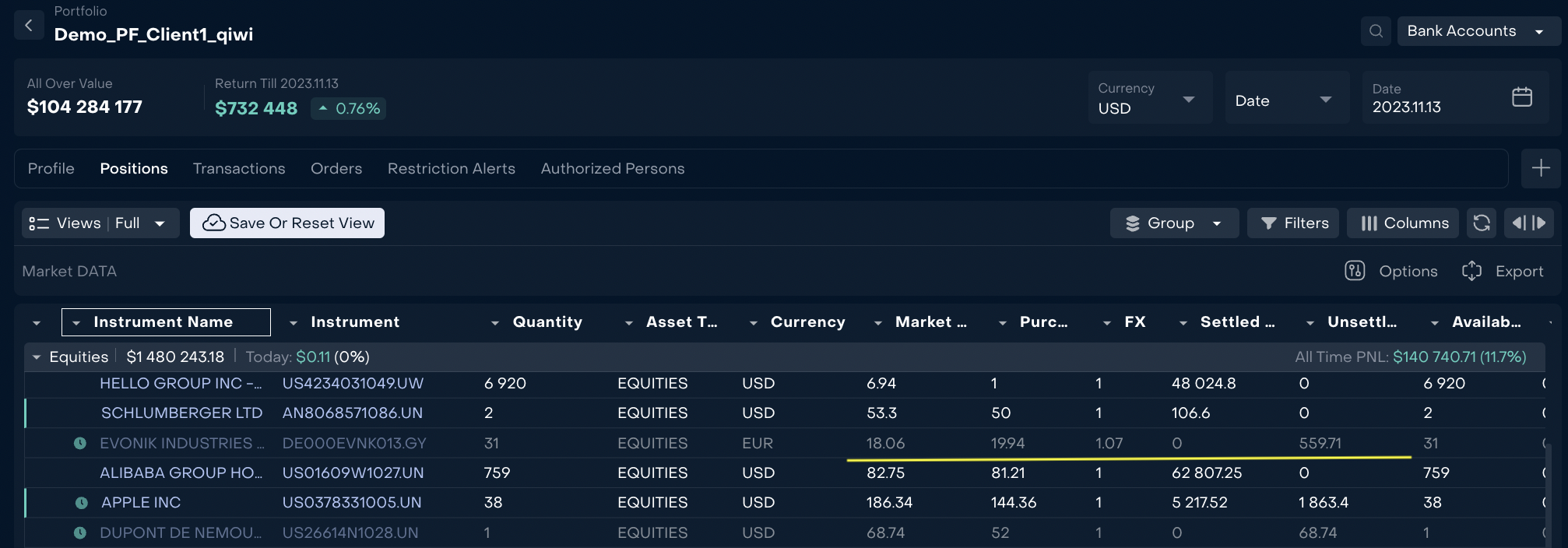Image resolution: width=1568 pixels, height=548 pixels.
Task: Open the Options settings icon
Action: 1355,271
